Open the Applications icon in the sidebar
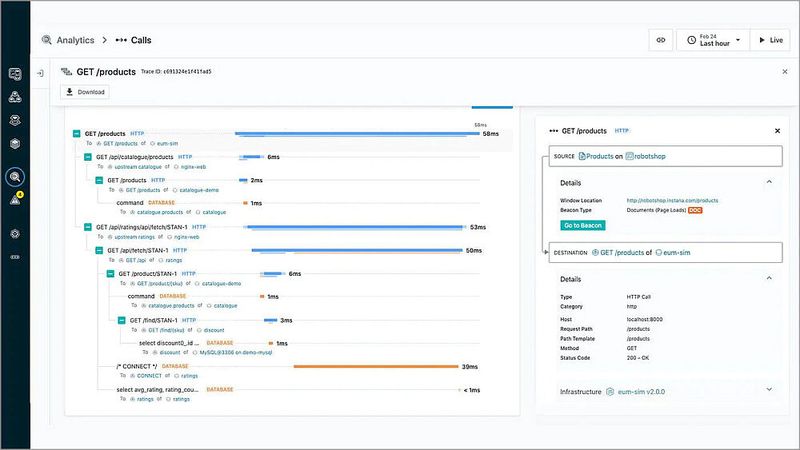 click(15, 97)
